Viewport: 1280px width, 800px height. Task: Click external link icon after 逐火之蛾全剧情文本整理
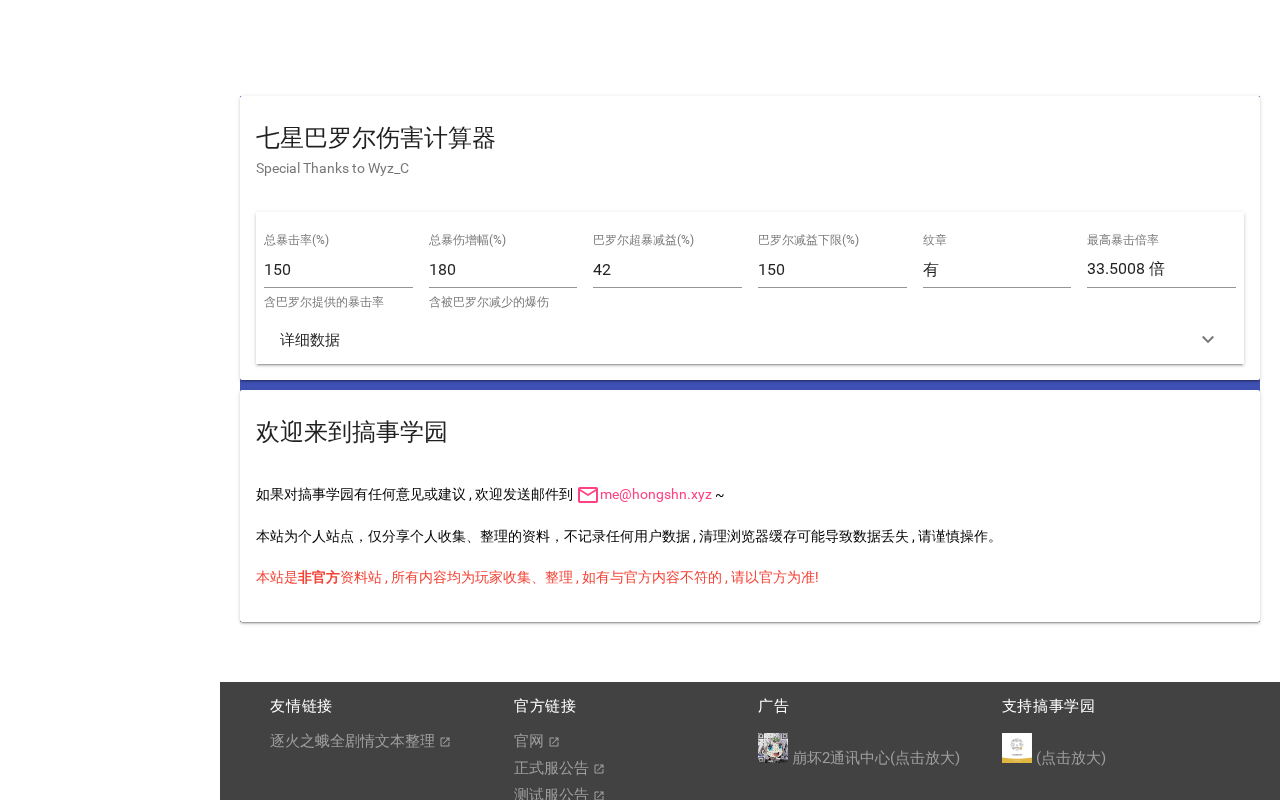tap(445, 742)
